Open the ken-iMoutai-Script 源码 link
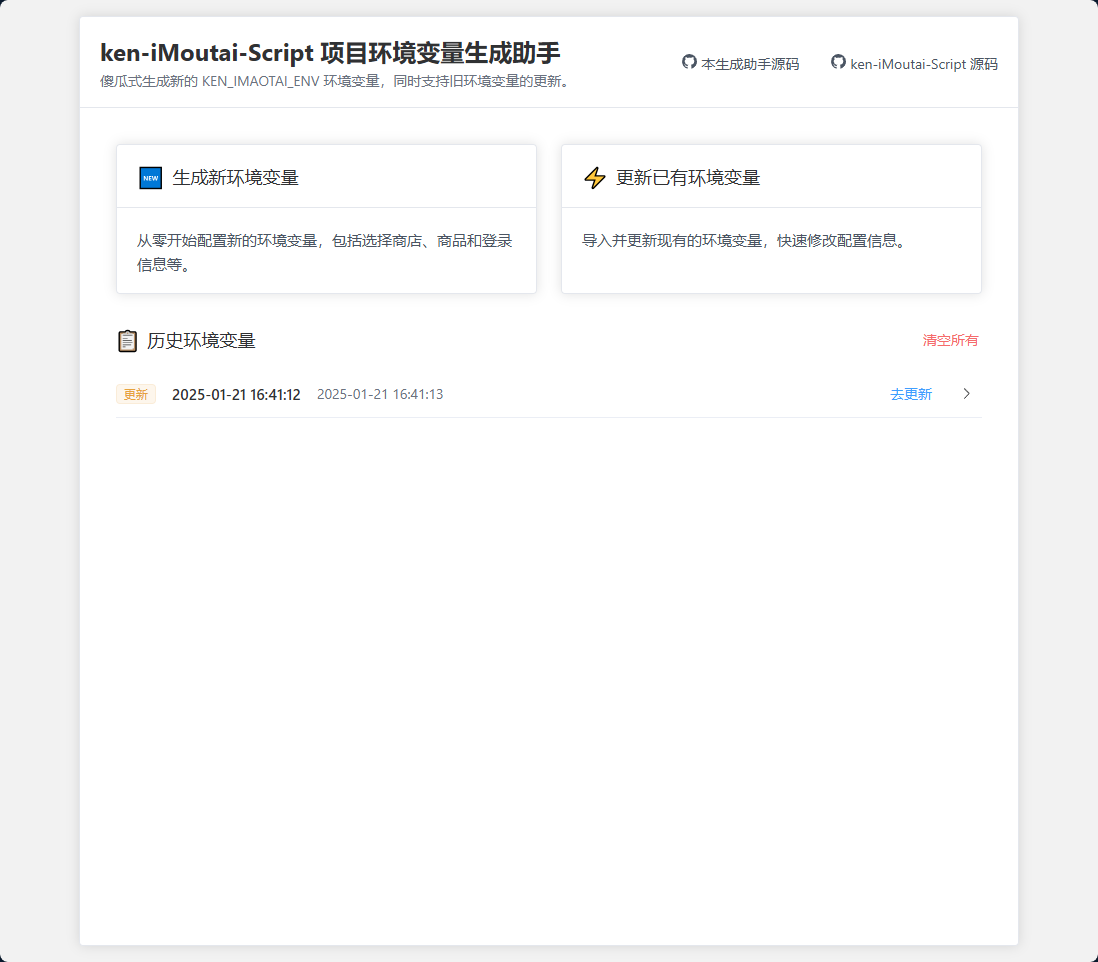 [924, 64]
